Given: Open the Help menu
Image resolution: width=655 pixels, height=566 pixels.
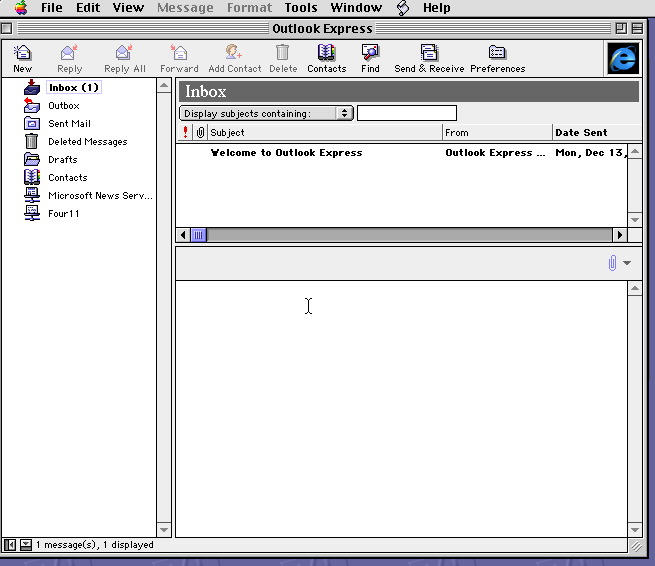Looking at the screenshot, I should [x=437, y=8].
